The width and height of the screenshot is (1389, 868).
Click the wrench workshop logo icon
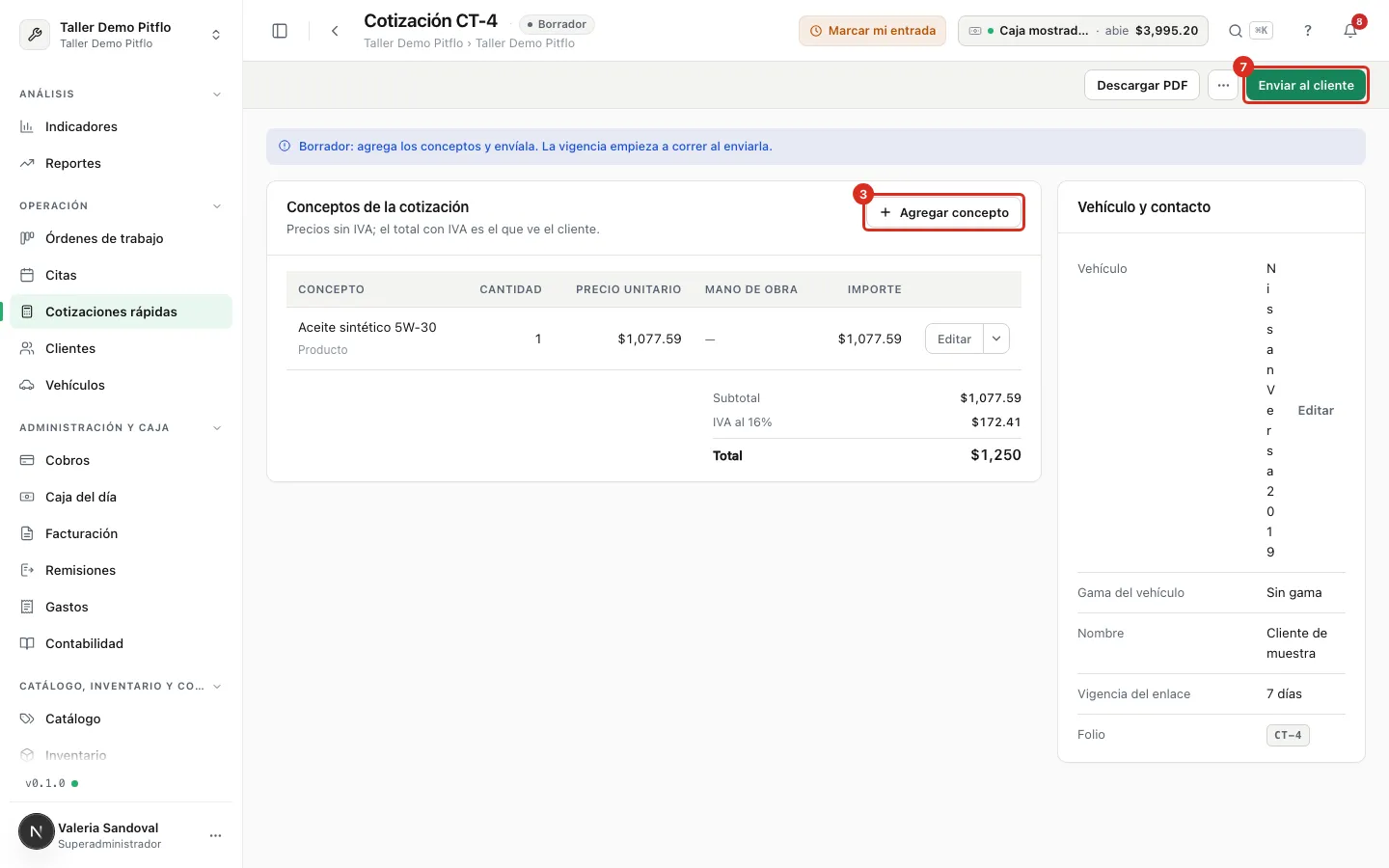pos(35,35)
